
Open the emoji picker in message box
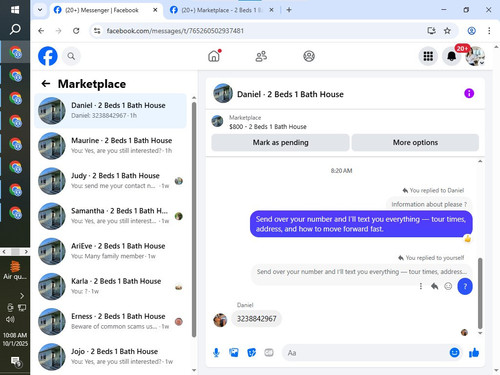tap(454, 352)
